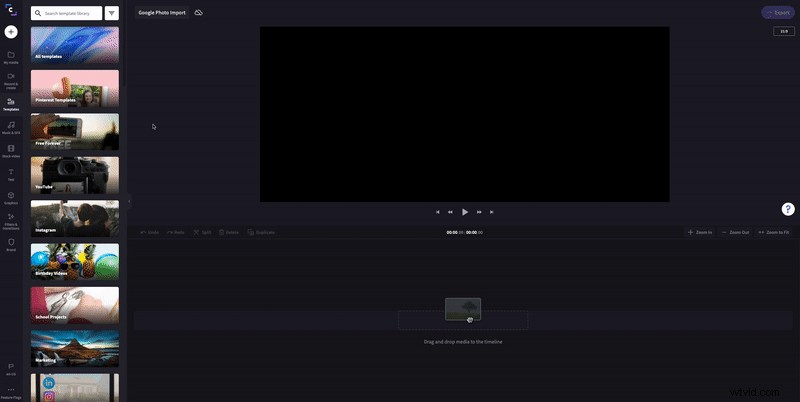Click the plus button to add media
This screenshot has height=402, width=800.
(x=11, y=32)
